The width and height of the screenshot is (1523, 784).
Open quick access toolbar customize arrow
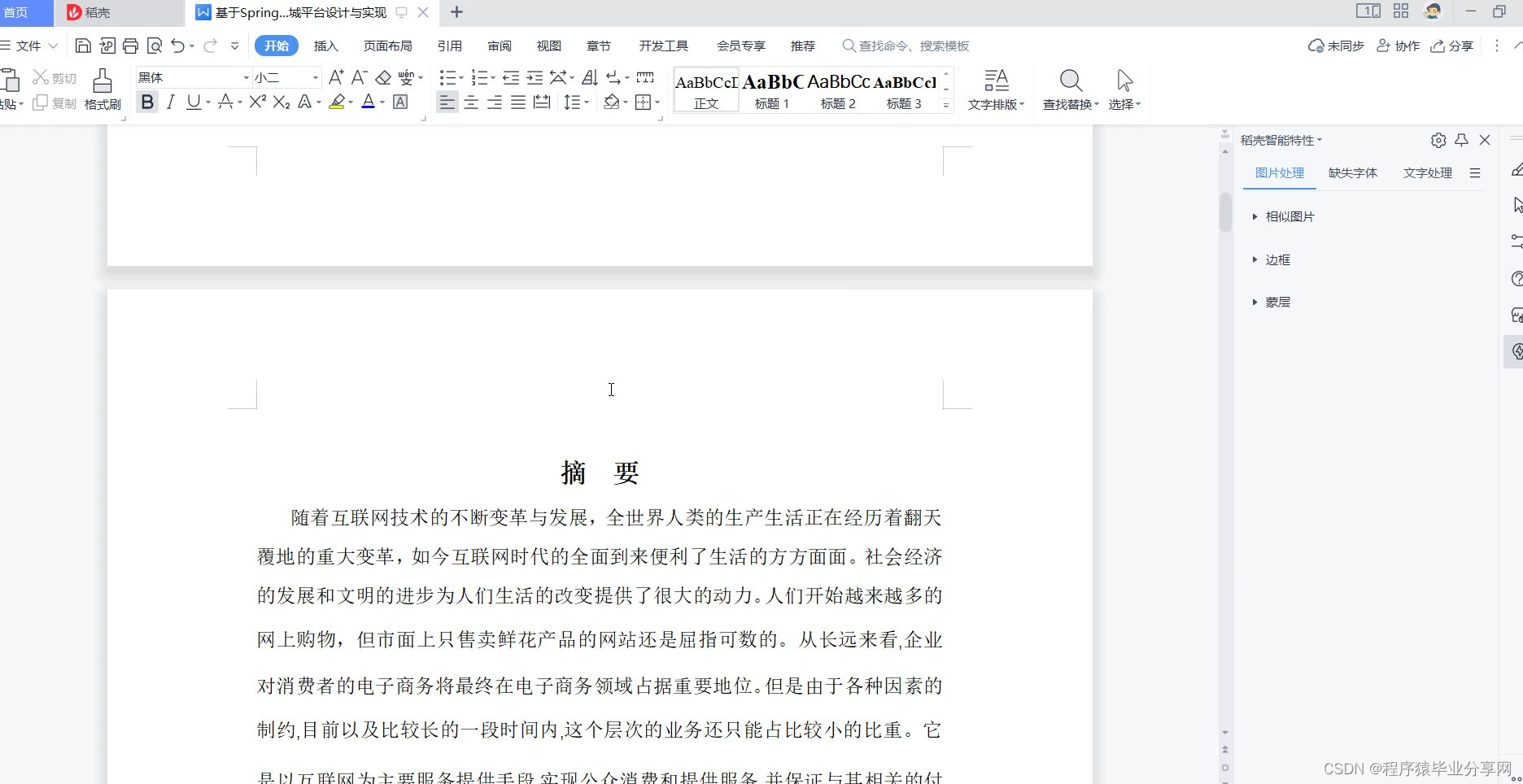pos(234,46)
